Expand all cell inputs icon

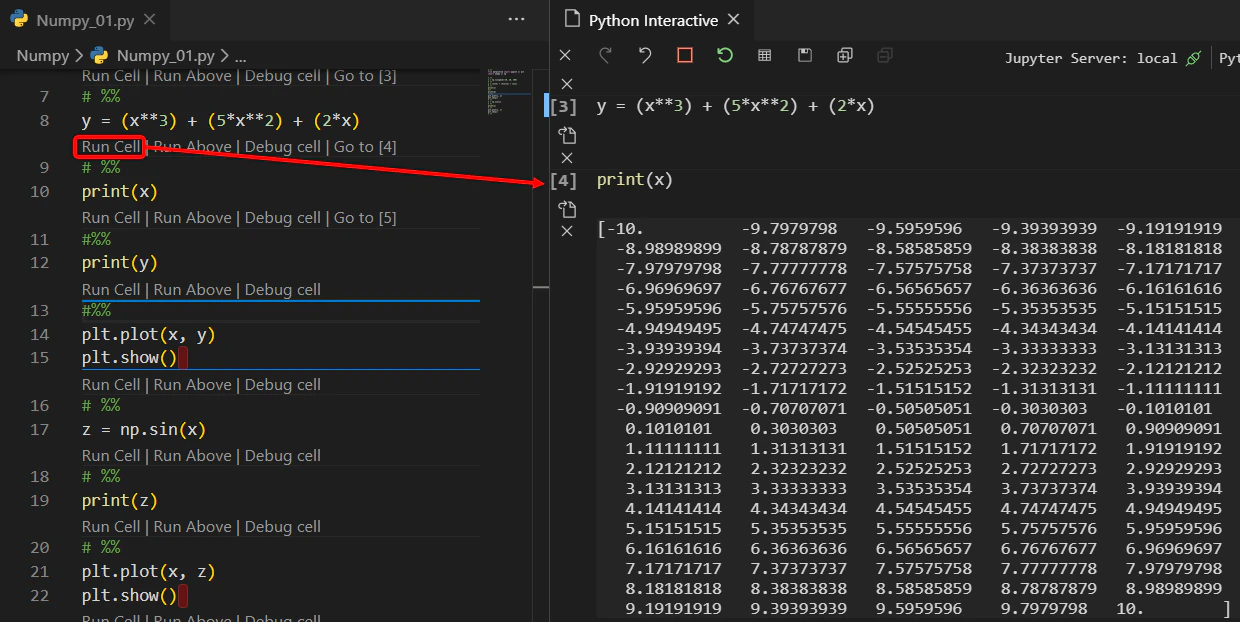(845, 56)
